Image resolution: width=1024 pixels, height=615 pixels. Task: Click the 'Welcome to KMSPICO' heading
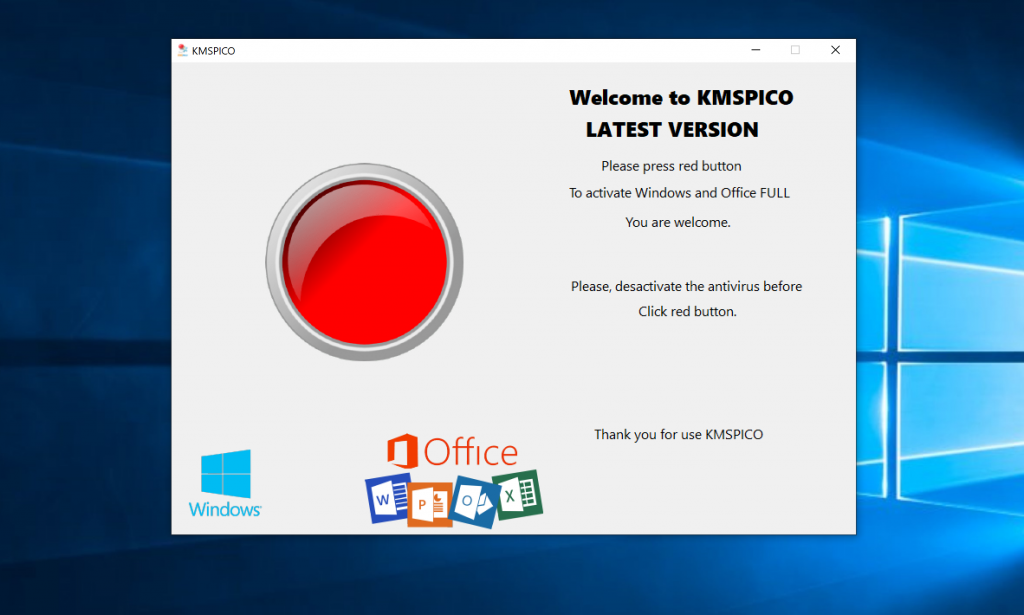681,98
